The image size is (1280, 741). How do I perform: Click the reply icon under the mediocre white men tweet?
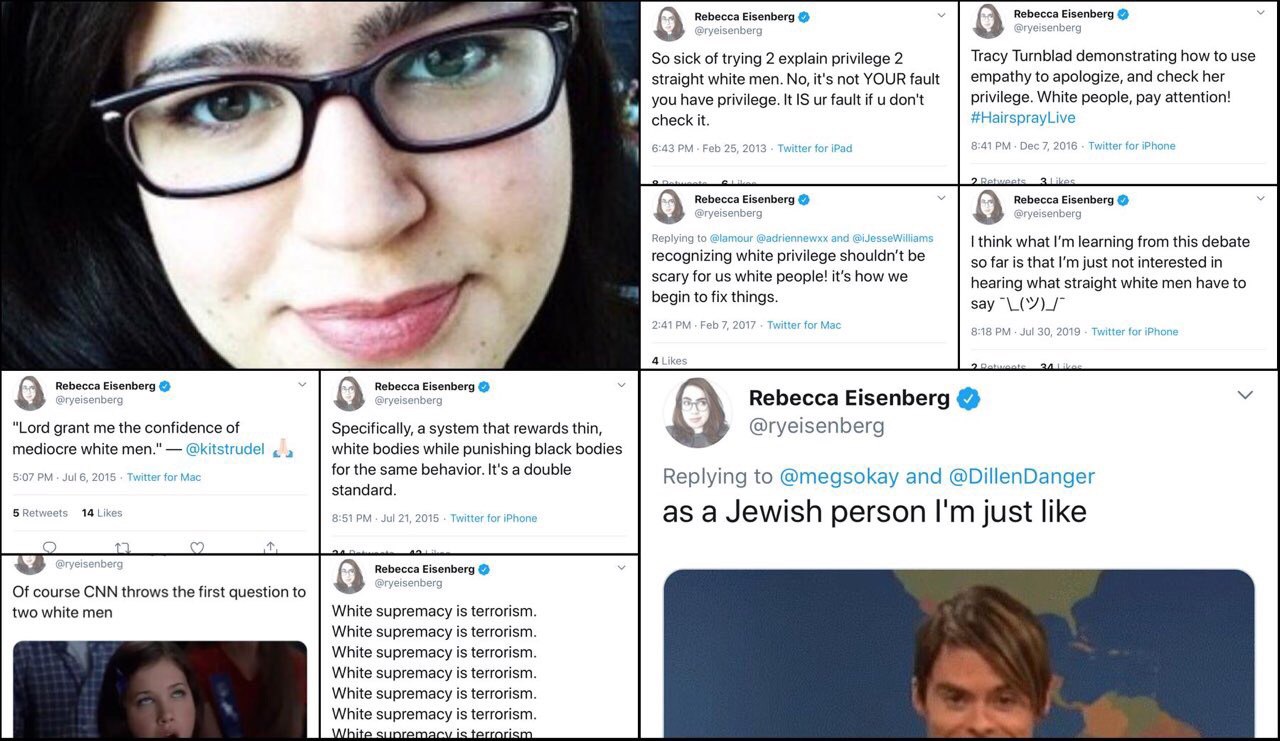click(x=49, y=547)
